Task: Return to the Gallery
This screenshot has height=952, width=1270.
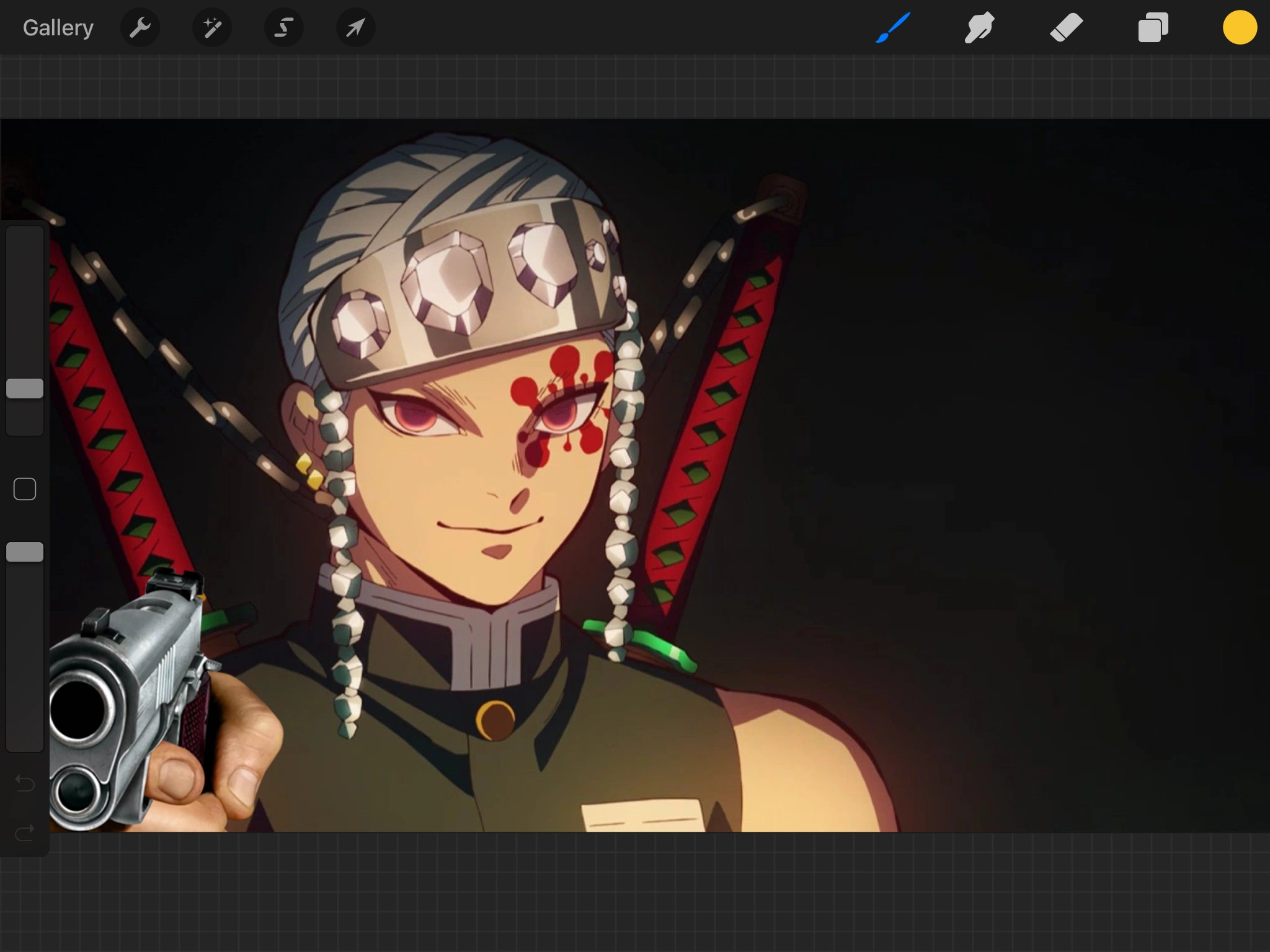Action: [58, 28]
